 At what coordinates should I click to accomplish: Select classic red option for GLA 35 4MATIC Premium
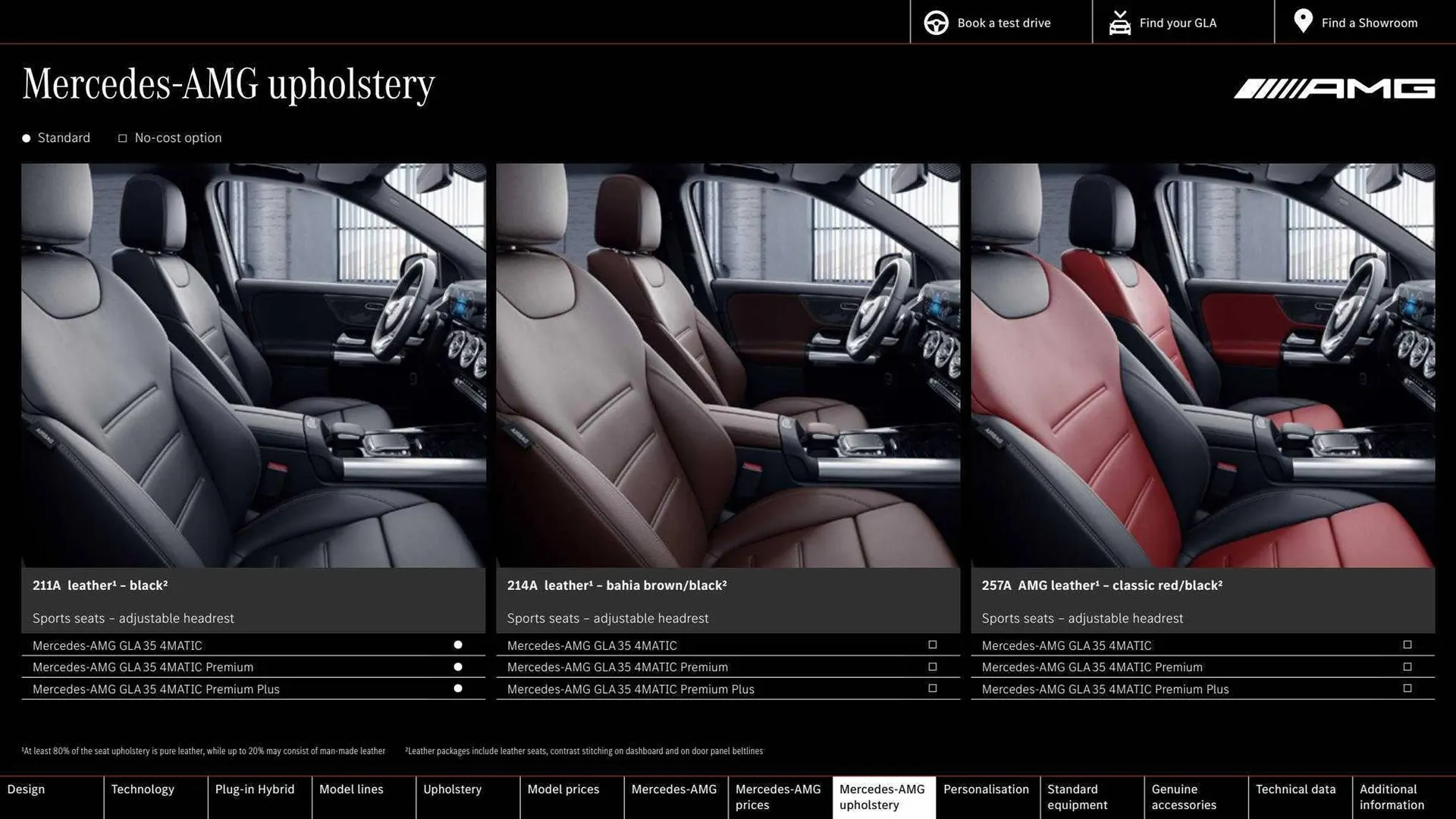[1406, 667]
